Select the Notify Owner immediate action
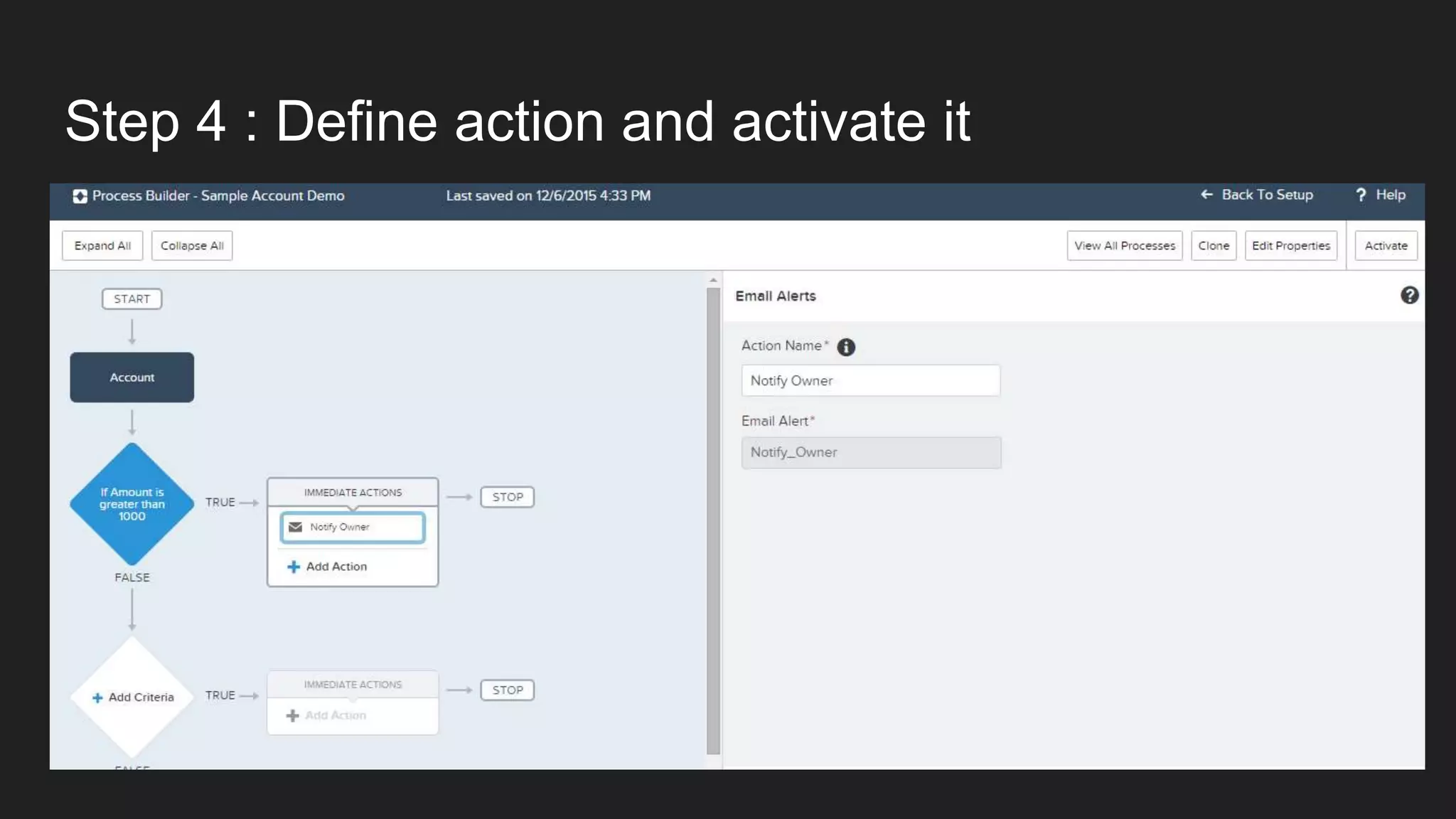The height and width of the screenshot is (819, 1456). [353, 528]
